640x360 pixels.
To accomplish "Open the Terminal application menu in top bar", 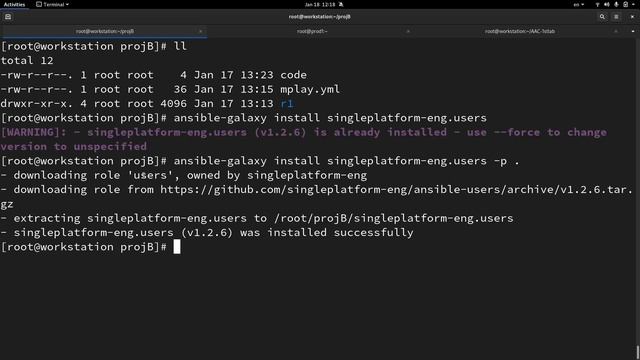I will pos(52,4).
